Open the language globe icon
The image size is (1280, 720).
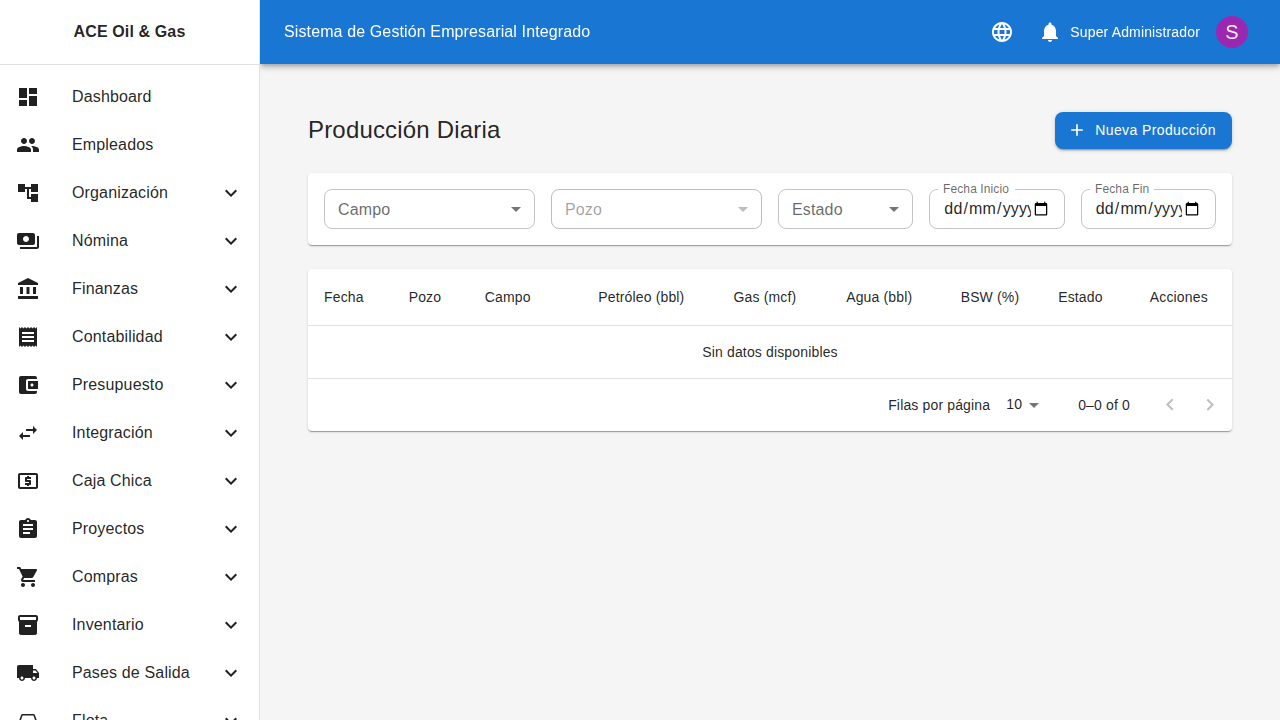point(1001,32)
